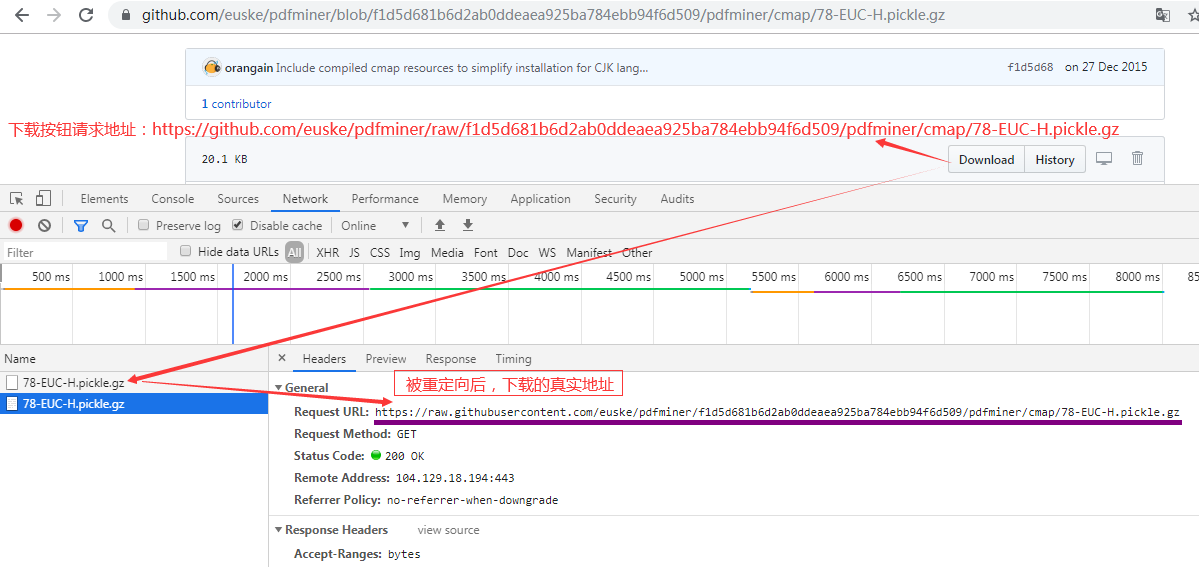Filter requests by XHR

tap(327, 253)
